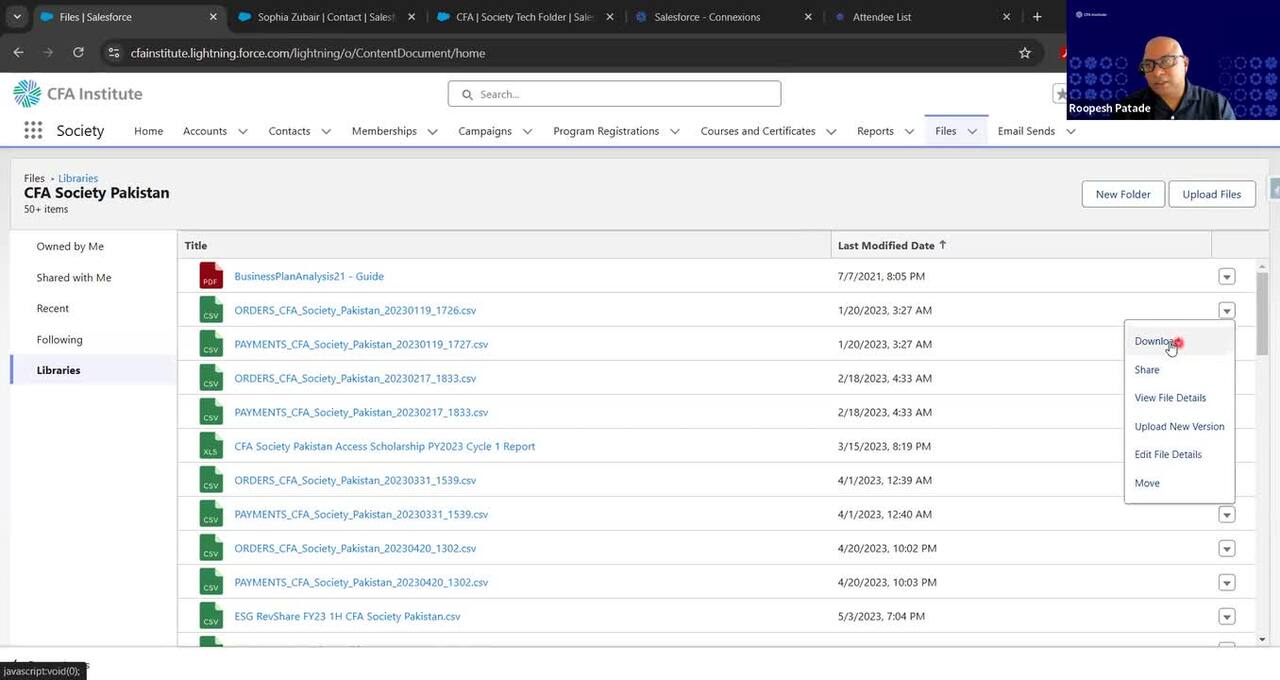Click CSV icon of ORDERS 20230331_1539
The width and height of the screenshot is (1280, 680).
click(210, 480)
